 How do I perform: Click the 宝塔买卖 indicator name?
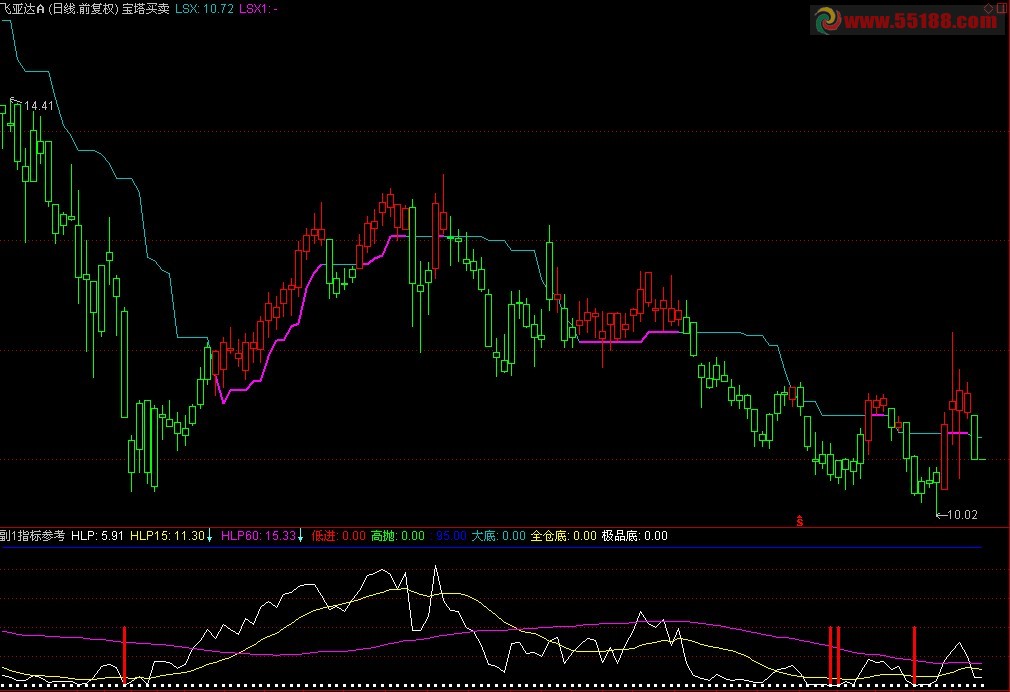(x=146, y=9)
